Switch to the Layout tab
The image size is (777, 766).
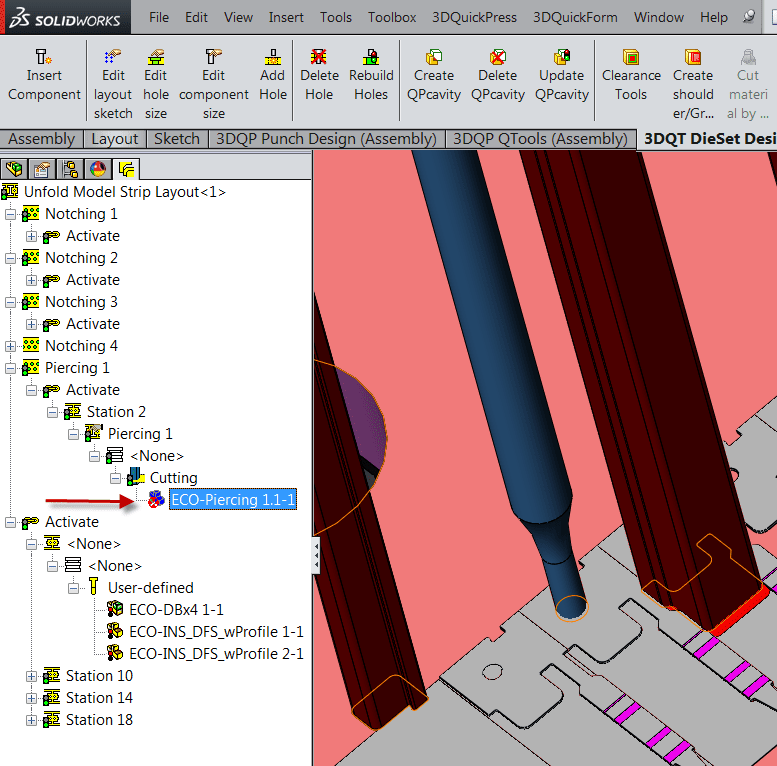(114, 139)
